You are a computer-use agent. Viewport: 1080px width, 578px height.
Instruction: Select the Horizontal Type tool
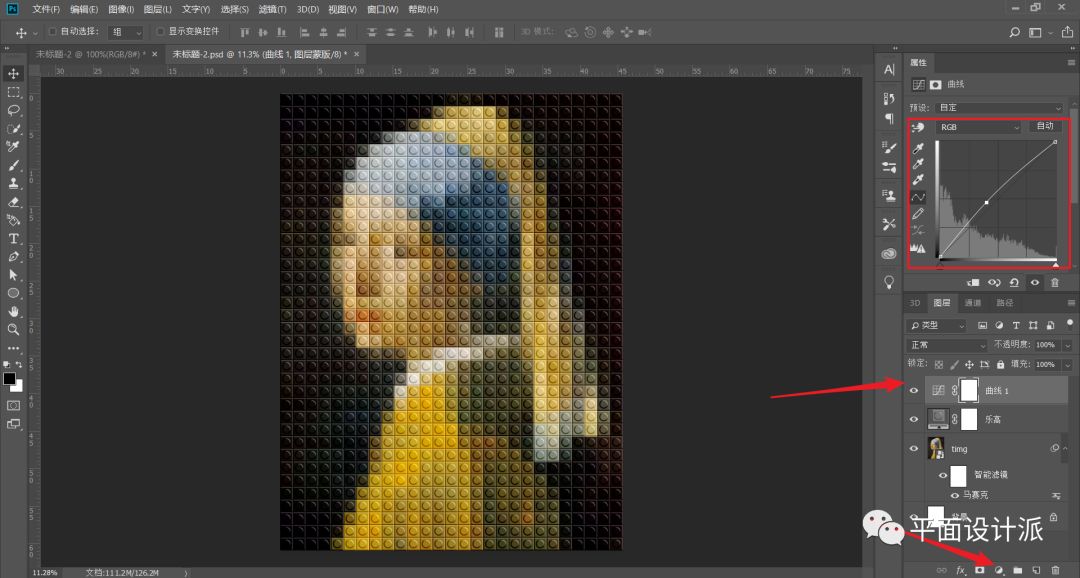(14, 238)
